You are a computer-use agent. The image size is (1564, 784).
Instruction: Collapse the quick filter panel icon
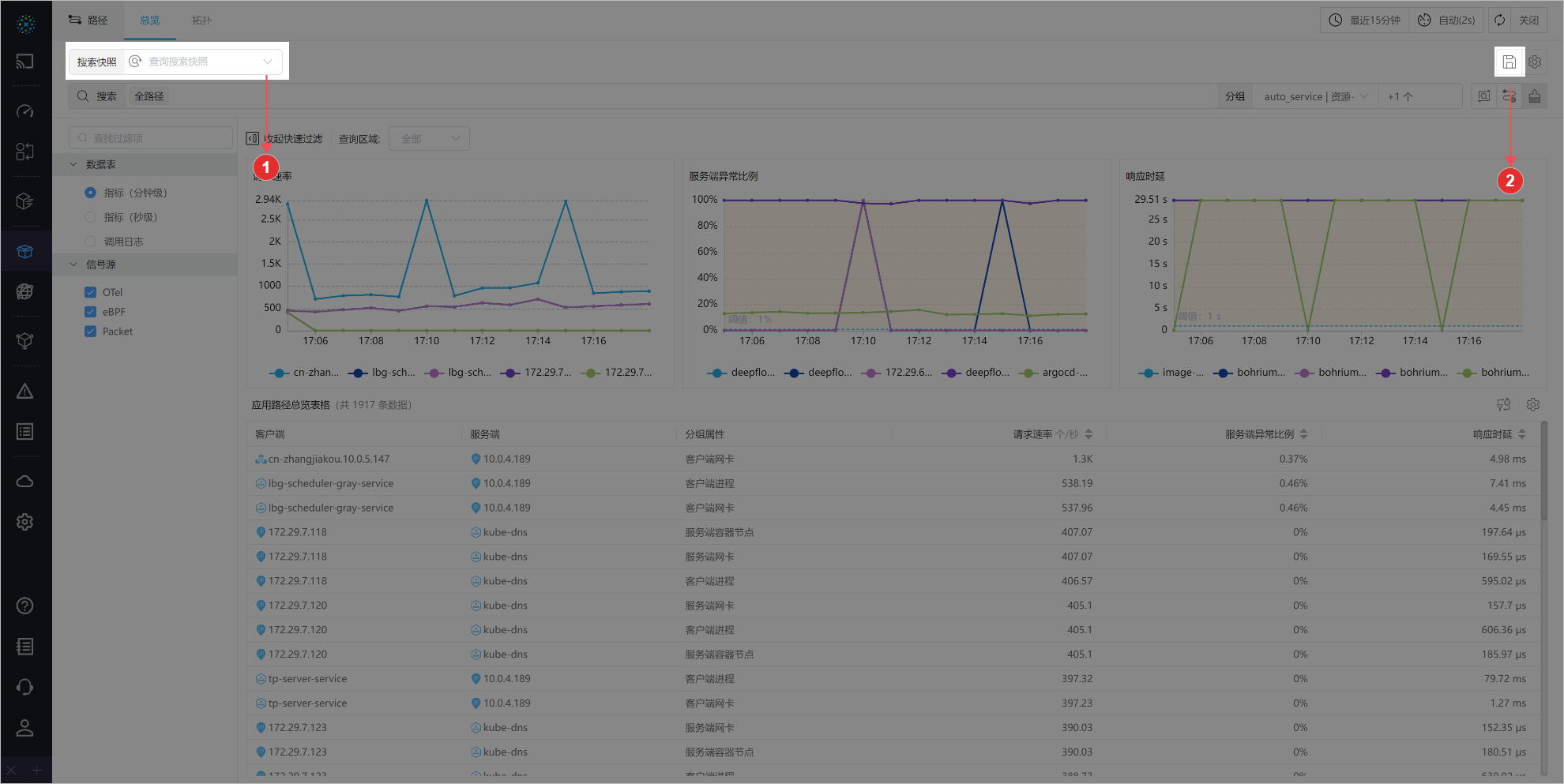pos(253,139)
